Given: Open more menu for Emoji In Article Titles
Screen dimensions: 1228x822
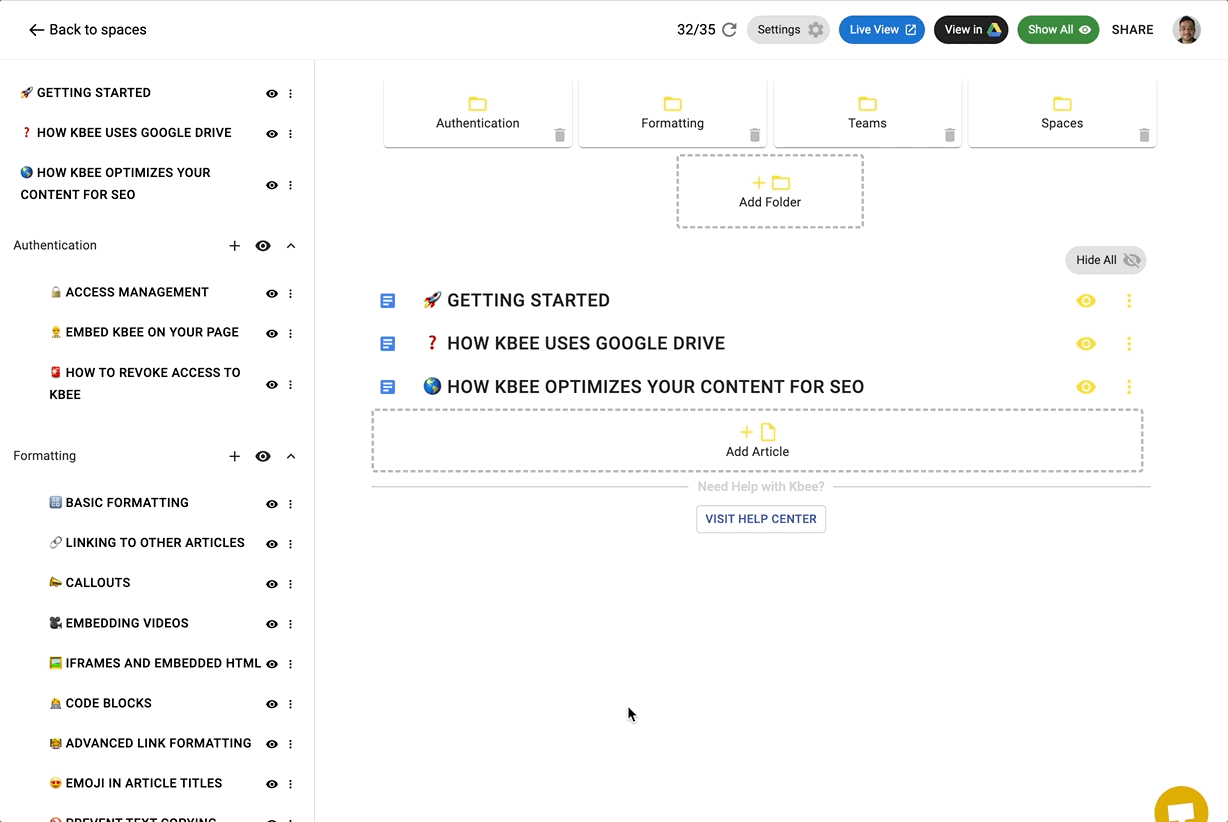Looking at the screenshot, I should pos(291,784).
